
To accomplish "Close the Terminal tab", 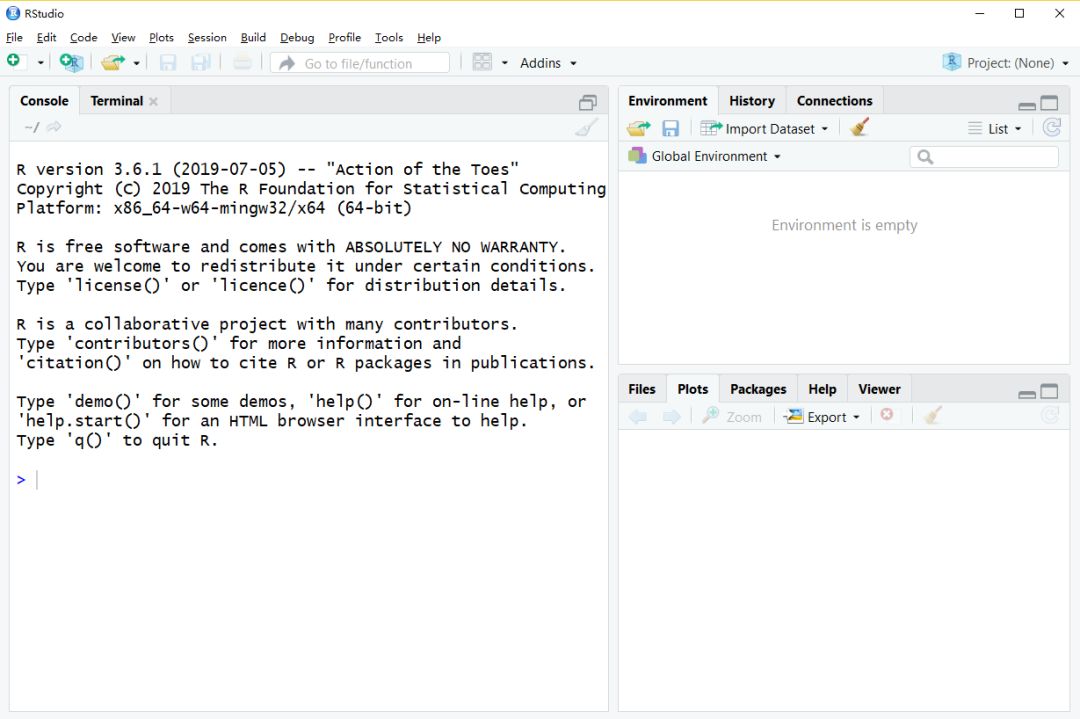I will (x=154, y=101).
